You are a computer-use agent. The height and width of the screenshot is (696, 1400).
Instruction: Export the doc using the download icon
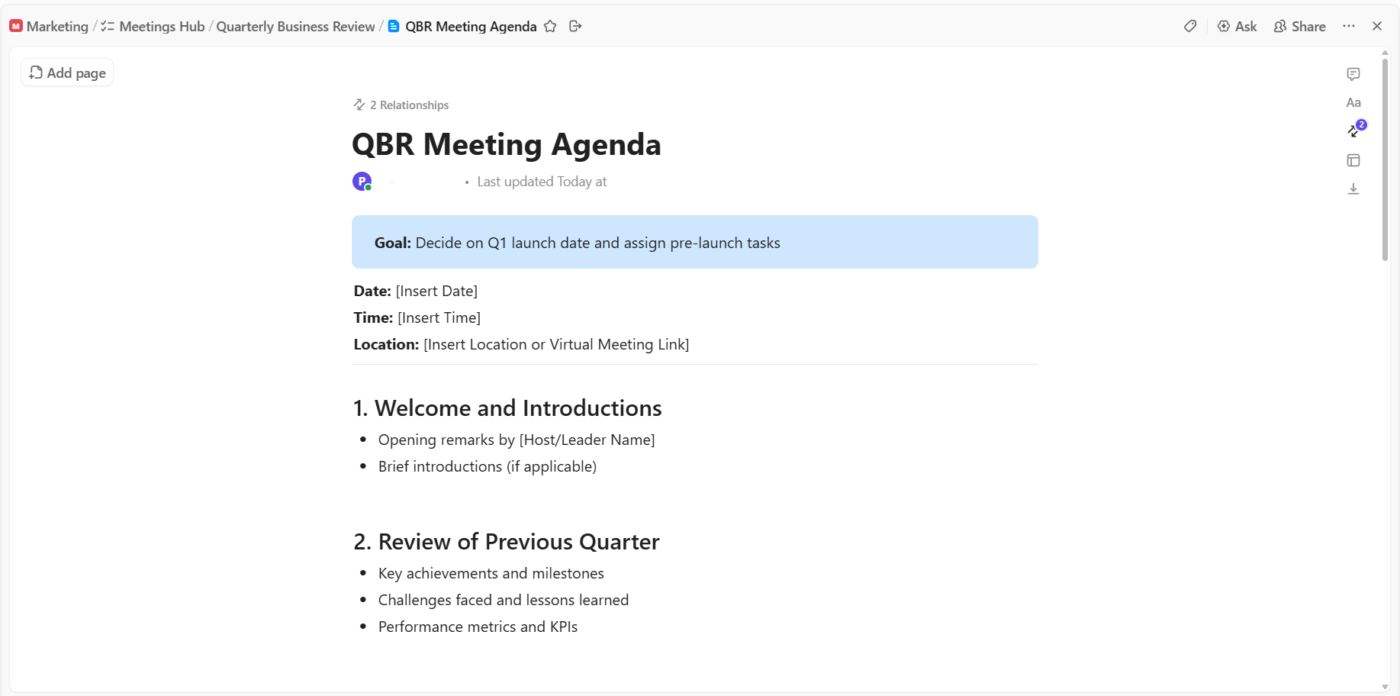point(1353,188)
